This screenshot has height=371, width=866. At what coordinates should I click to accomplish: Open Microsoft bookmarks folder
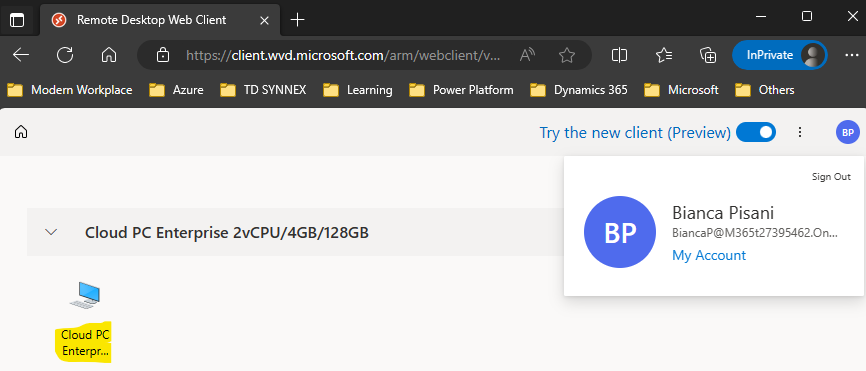pos(681,89)
